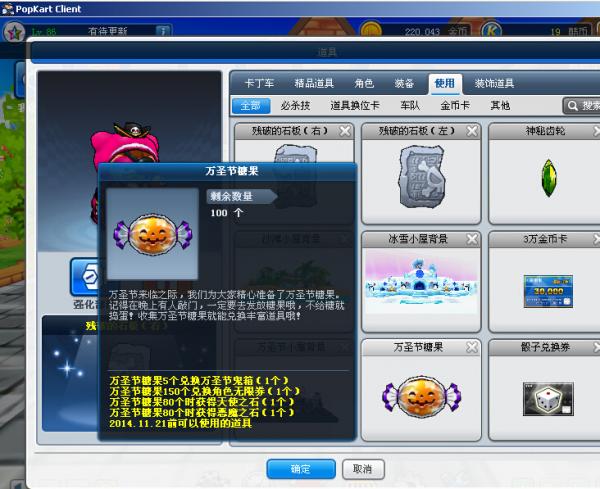Click the blue K coin icon
The height and width of the screenshot is (489, 600).
(491, 30)
